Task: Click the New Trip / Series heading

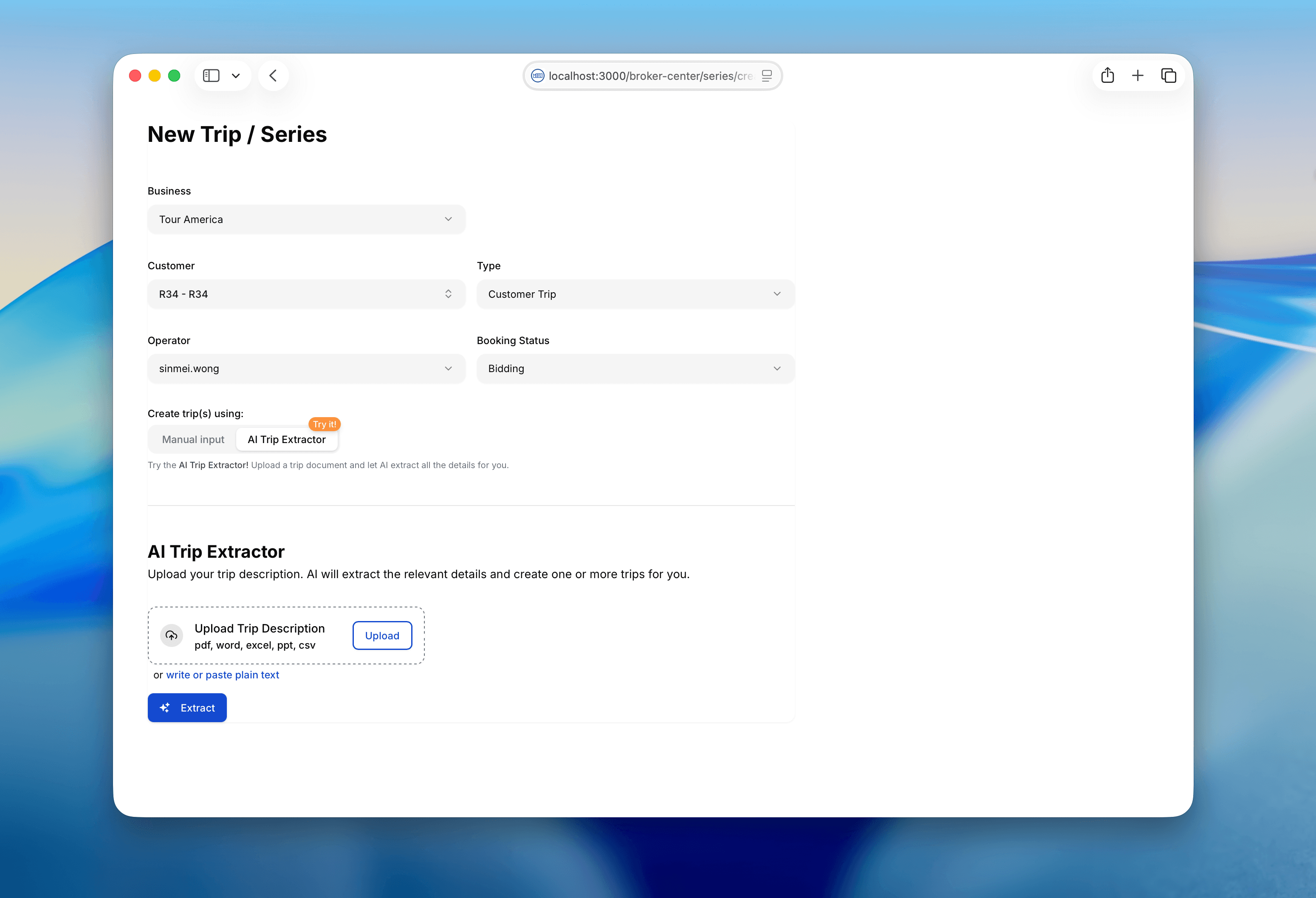Action: click(237, 135)
